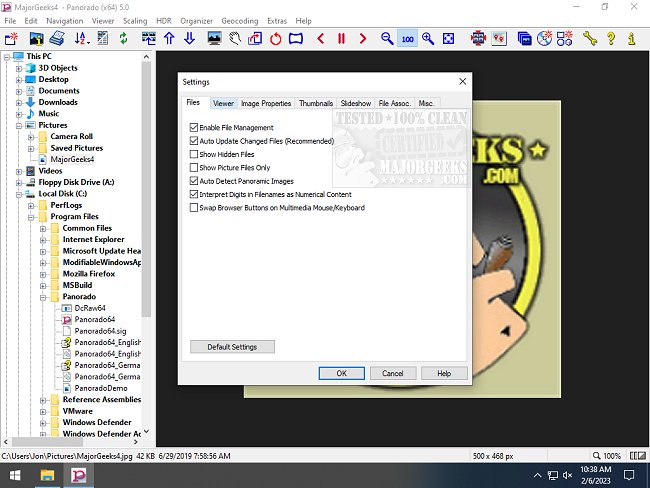Toggle Auto Update Changed Files checkbox
The width and height of the screenshot is (650, 488).
tap(194, 141)
